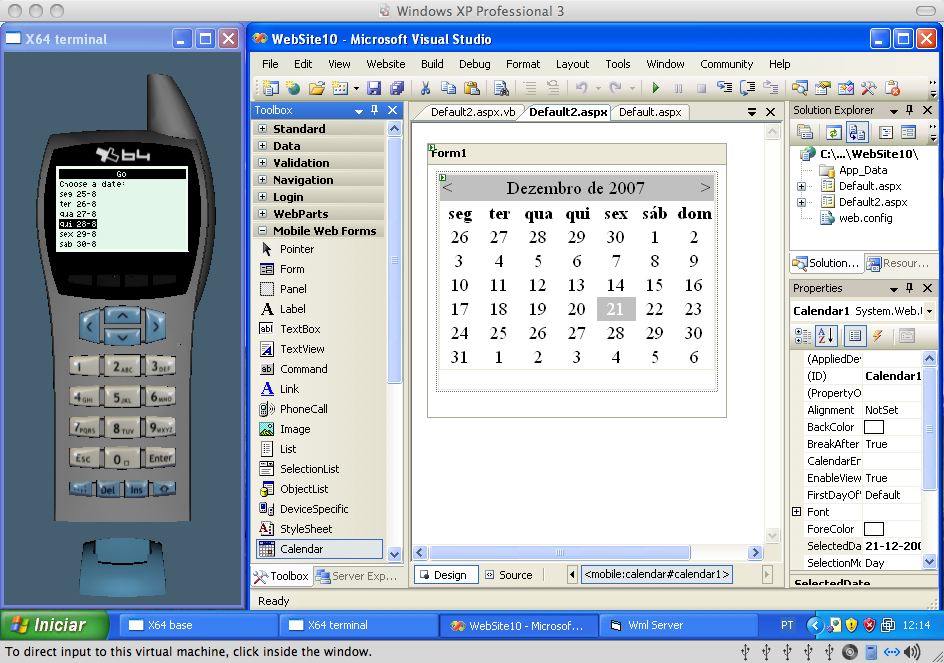Click the Nest Related Files icon
The height and width of the screenshot is (663, 944).
click(x=857, y=132)
